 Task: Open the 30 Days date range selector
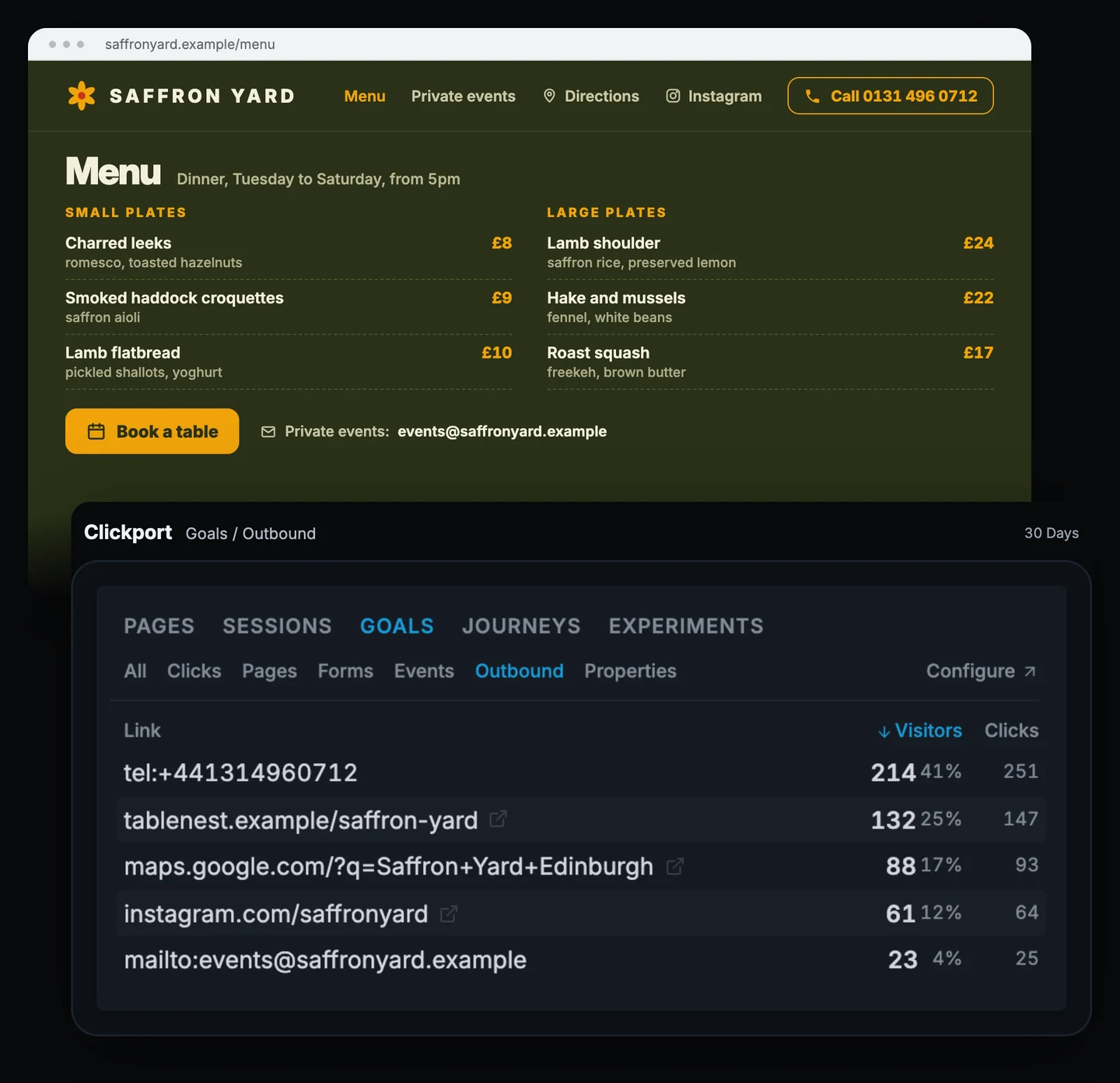tap(1052, 533)
